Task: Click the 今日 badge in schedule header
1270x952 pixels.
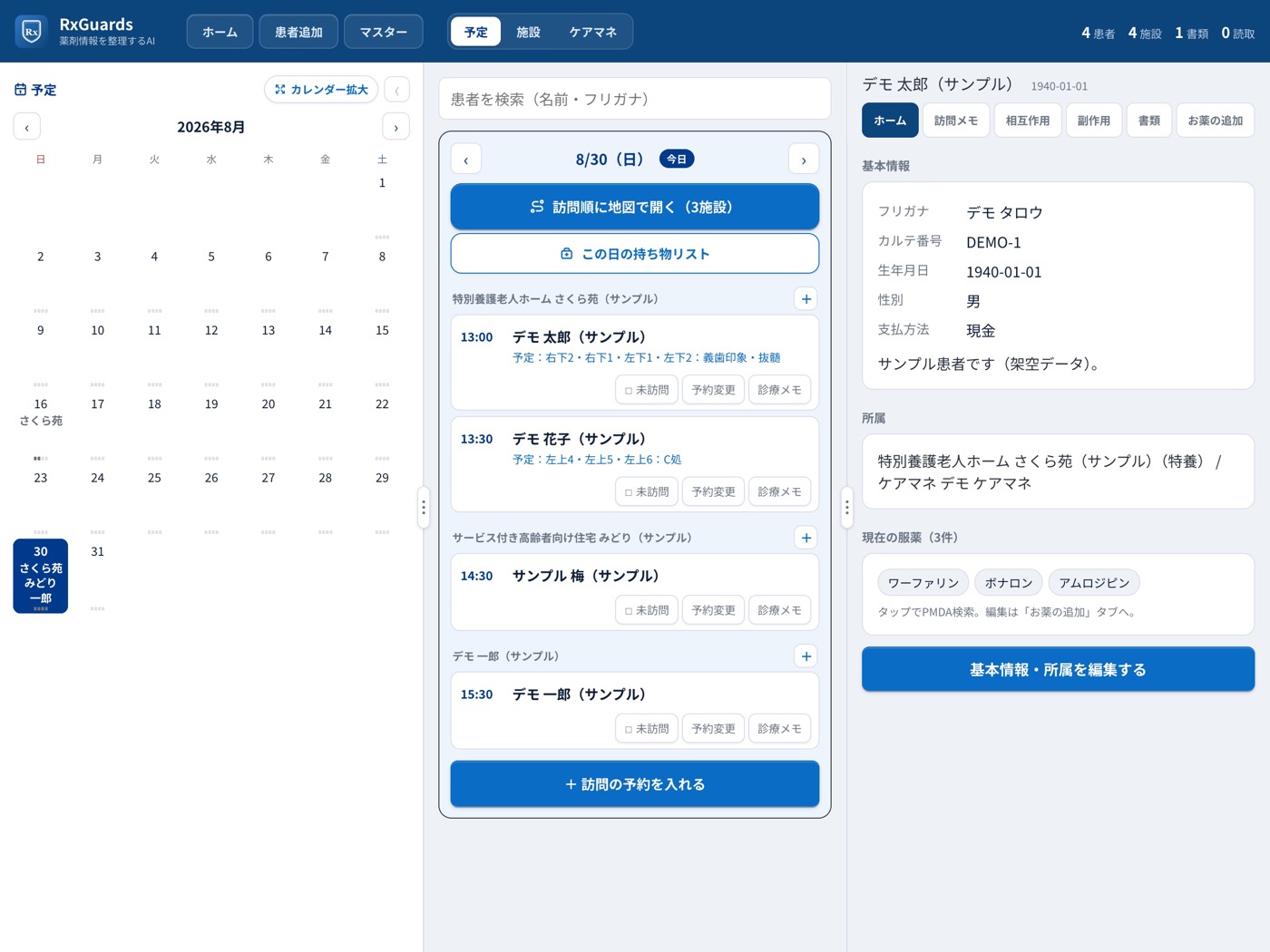Action: click(x=677, y=159)
